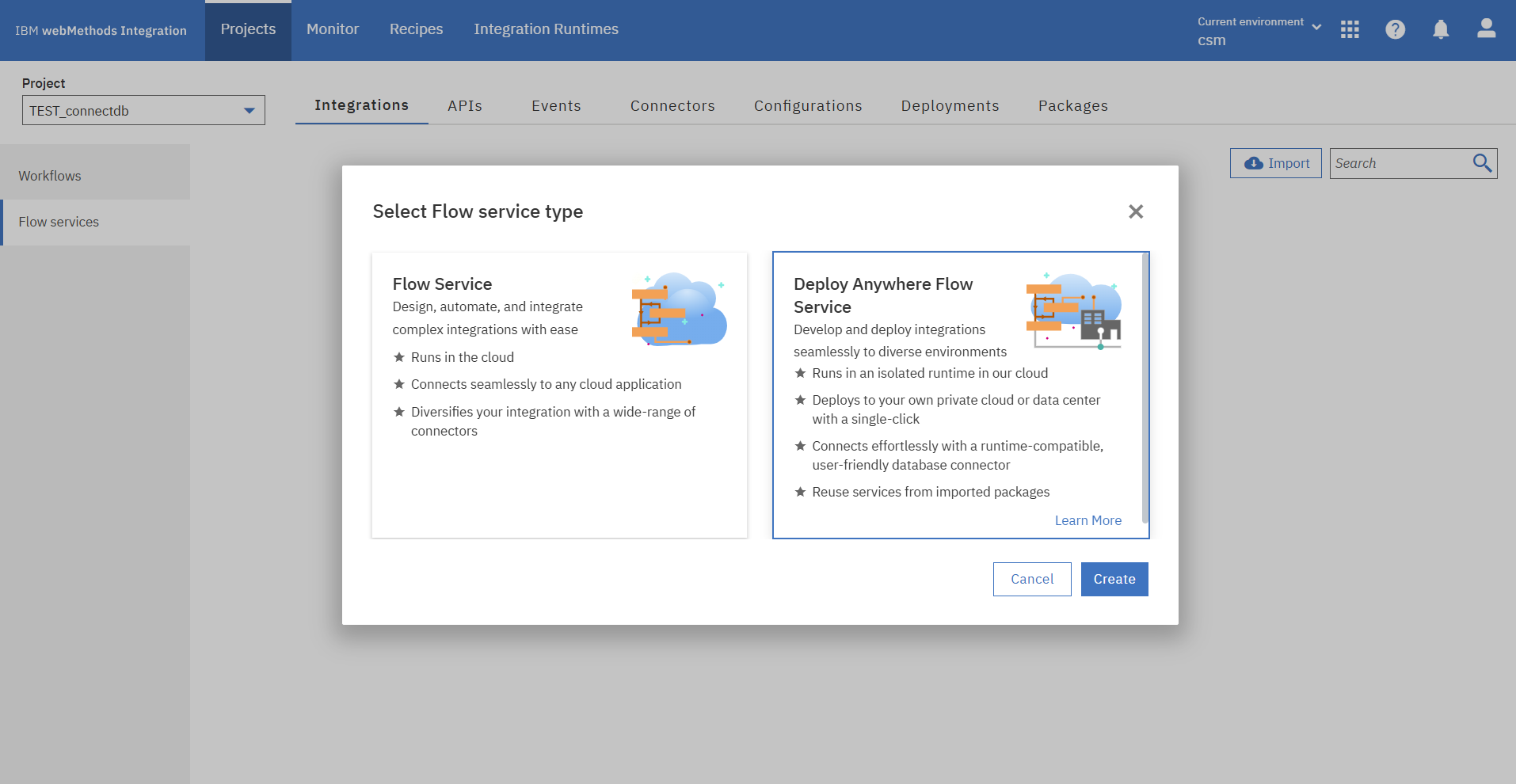Click 'Connects seamlessly to any cloud application' text

click(x=547, y=384)
